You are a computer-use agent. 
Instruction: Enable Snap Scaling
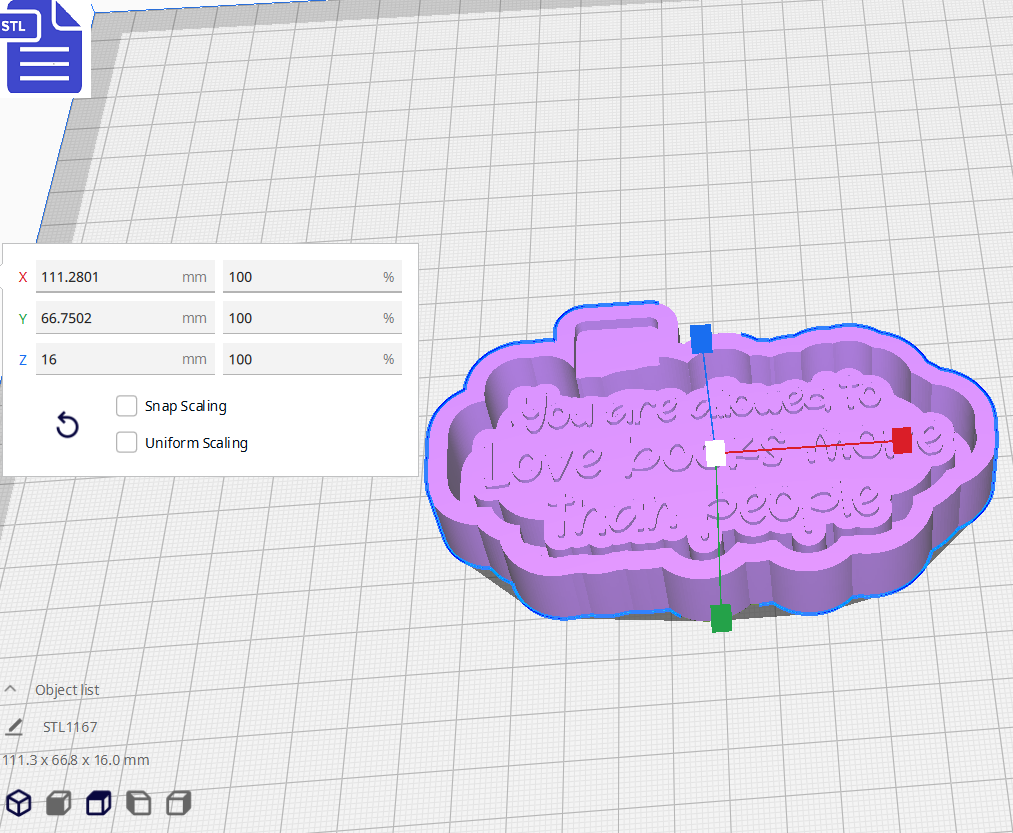(x=127, y=406)
